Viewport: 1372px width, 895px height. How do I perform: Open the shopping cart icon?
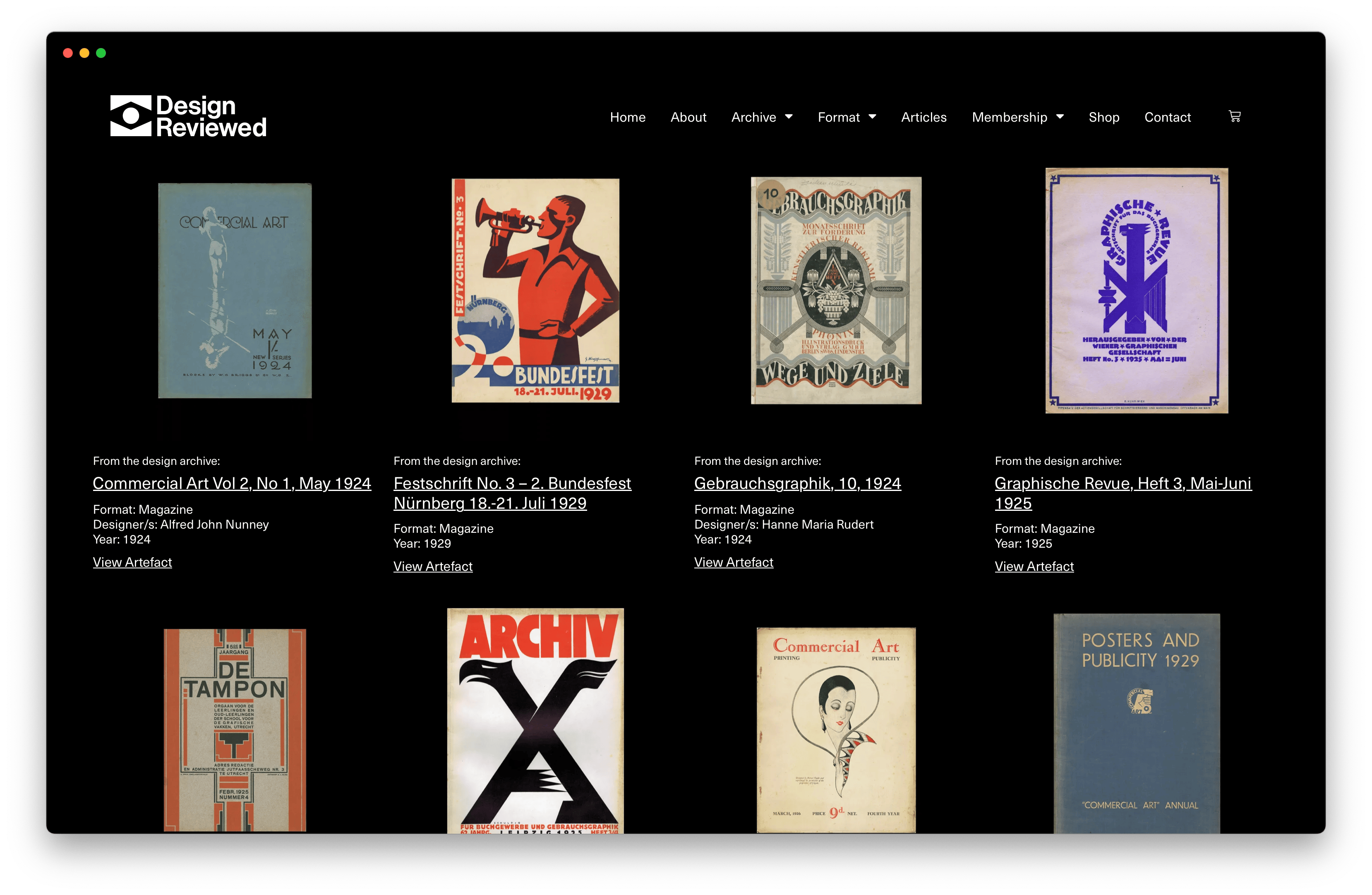pyautogui.click(x=1234, y=116)
